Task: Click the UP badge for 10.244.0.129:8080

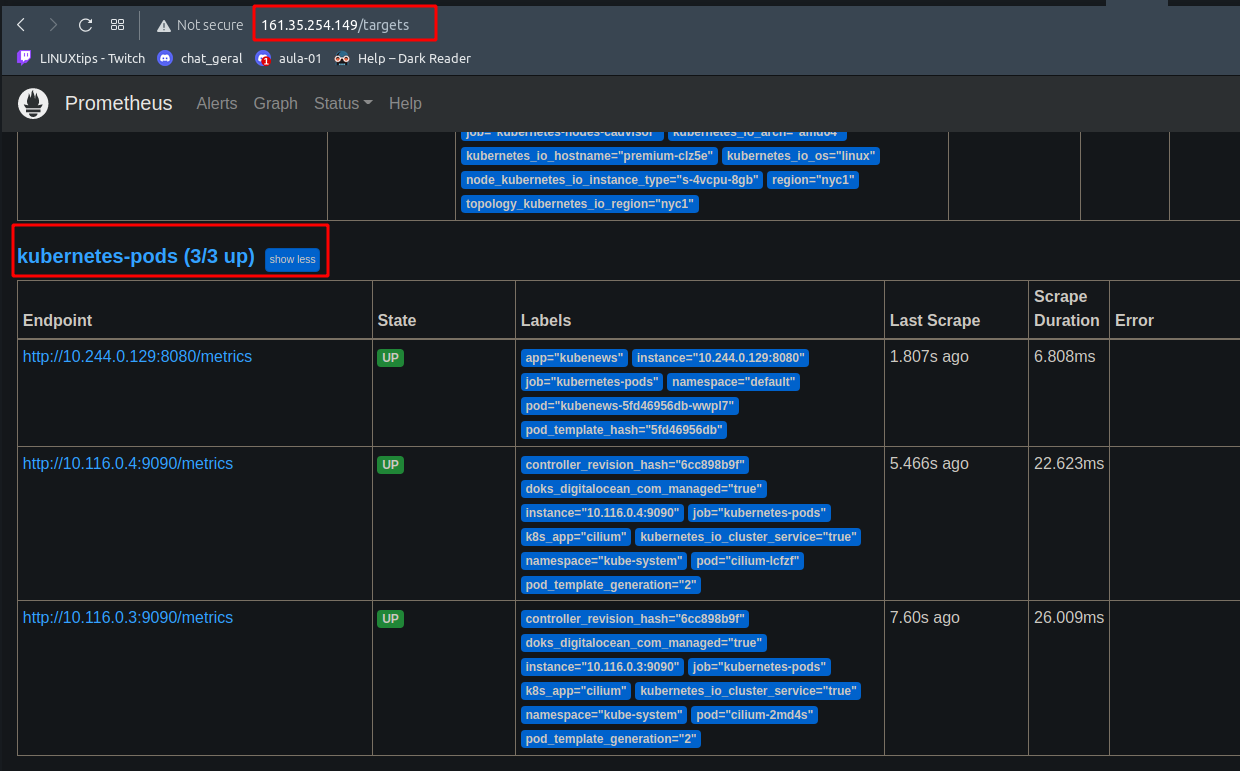Action: 390,357
